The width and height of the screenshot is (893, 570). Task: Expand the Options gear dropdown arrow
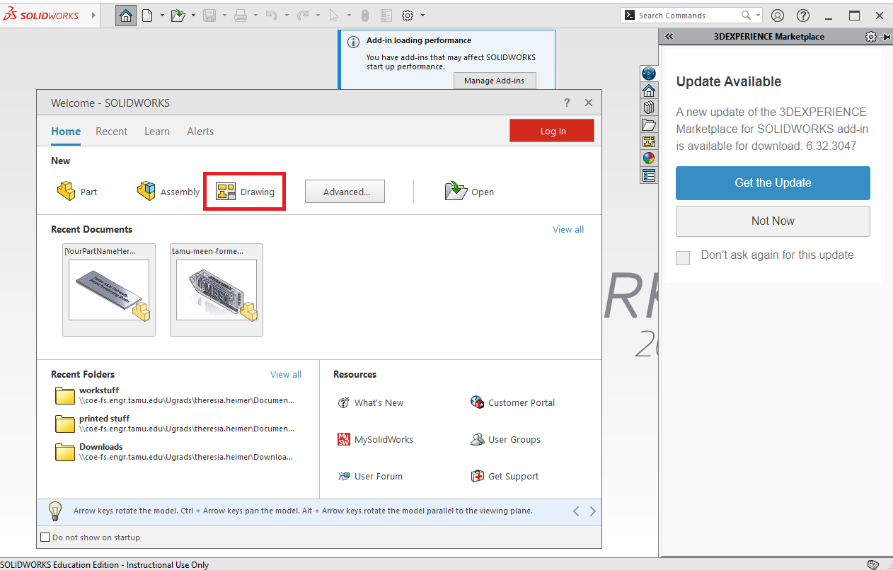[422, 16]
